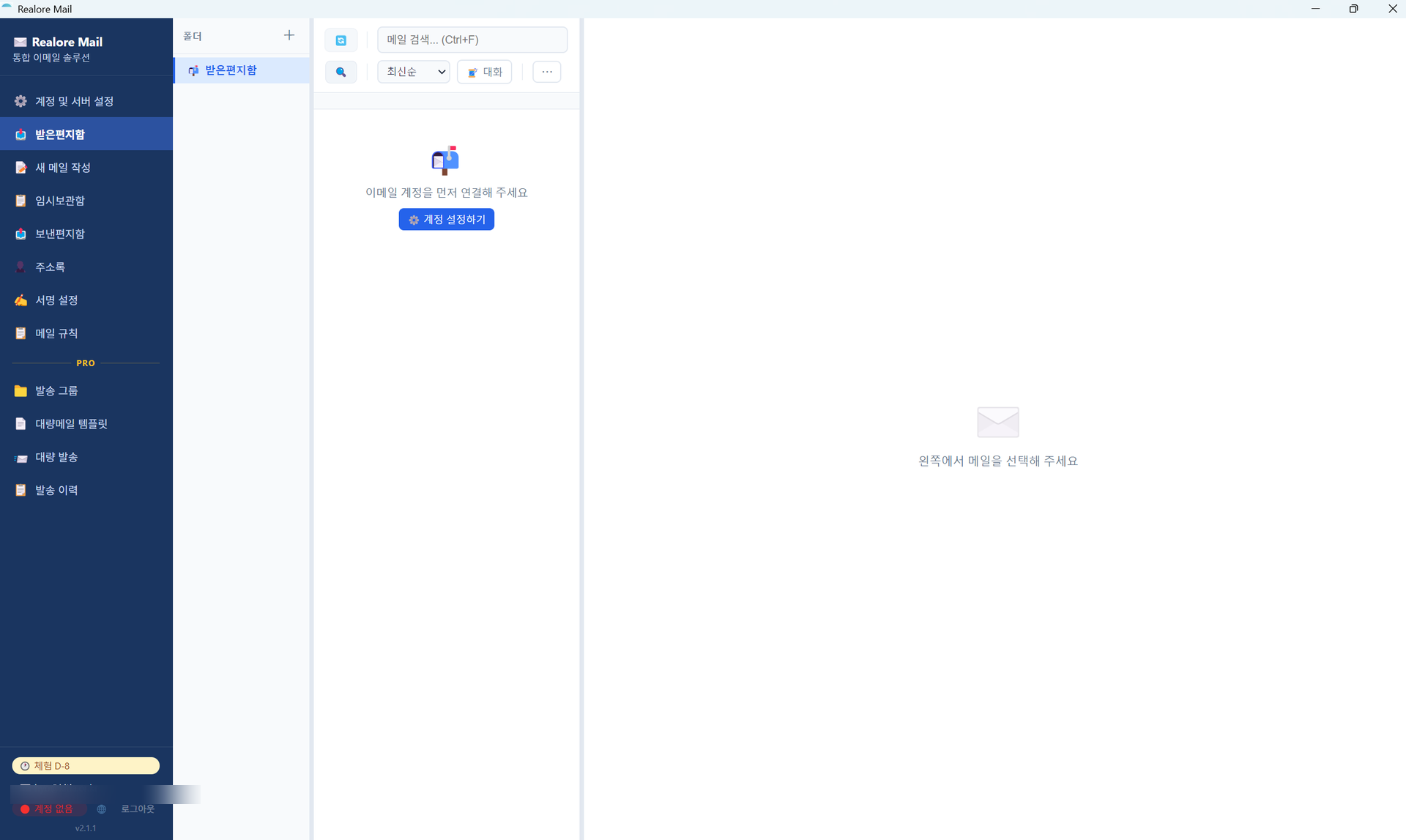This screenshot has width=1406, height=840.
Task: Open 서명 설정 signature settings
Action: click(86, 300)
